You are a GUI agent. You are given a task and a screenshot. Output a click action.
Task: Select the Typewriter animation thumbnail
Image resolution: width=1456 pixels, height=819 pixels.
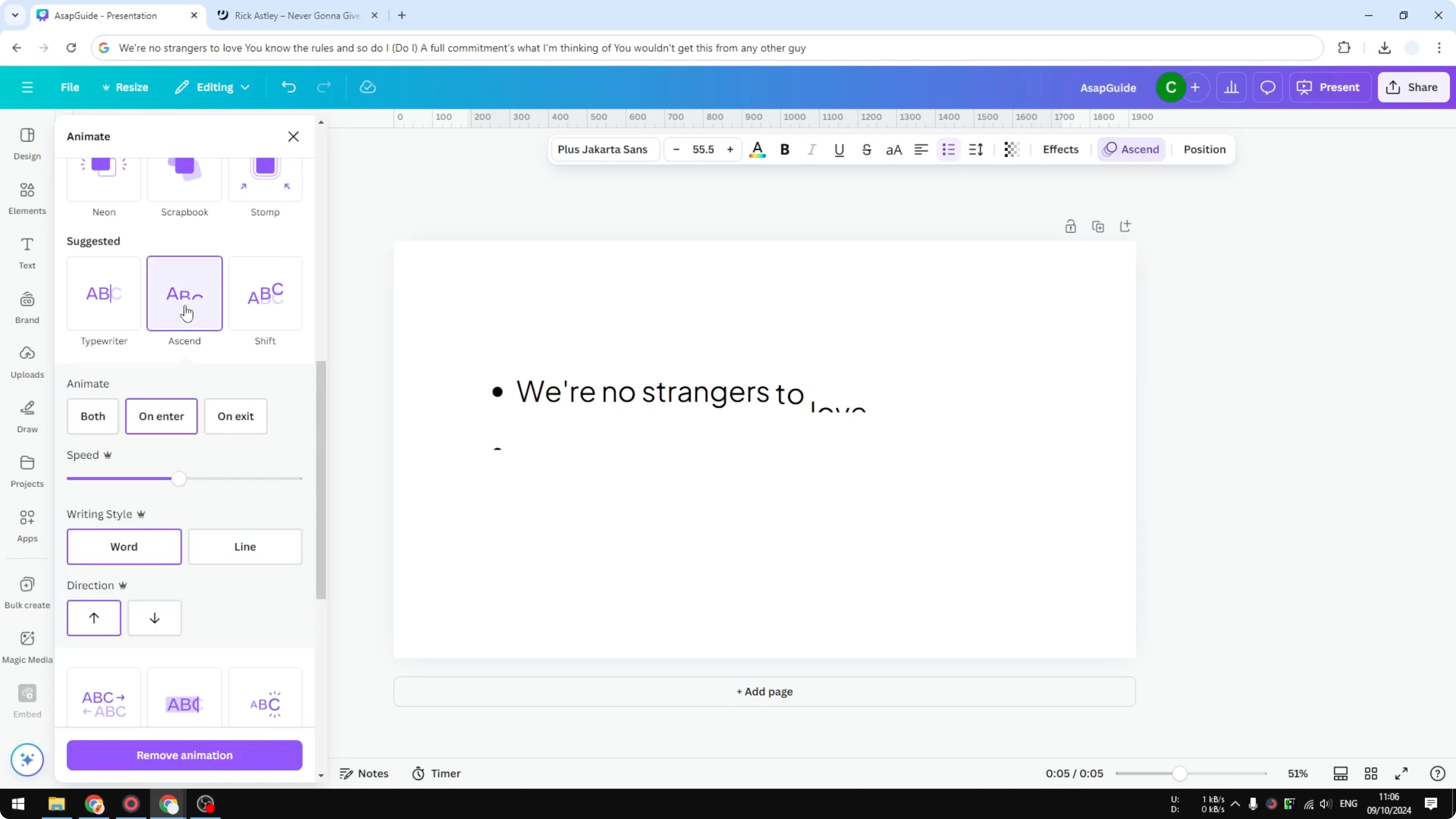tap(104, 293)
